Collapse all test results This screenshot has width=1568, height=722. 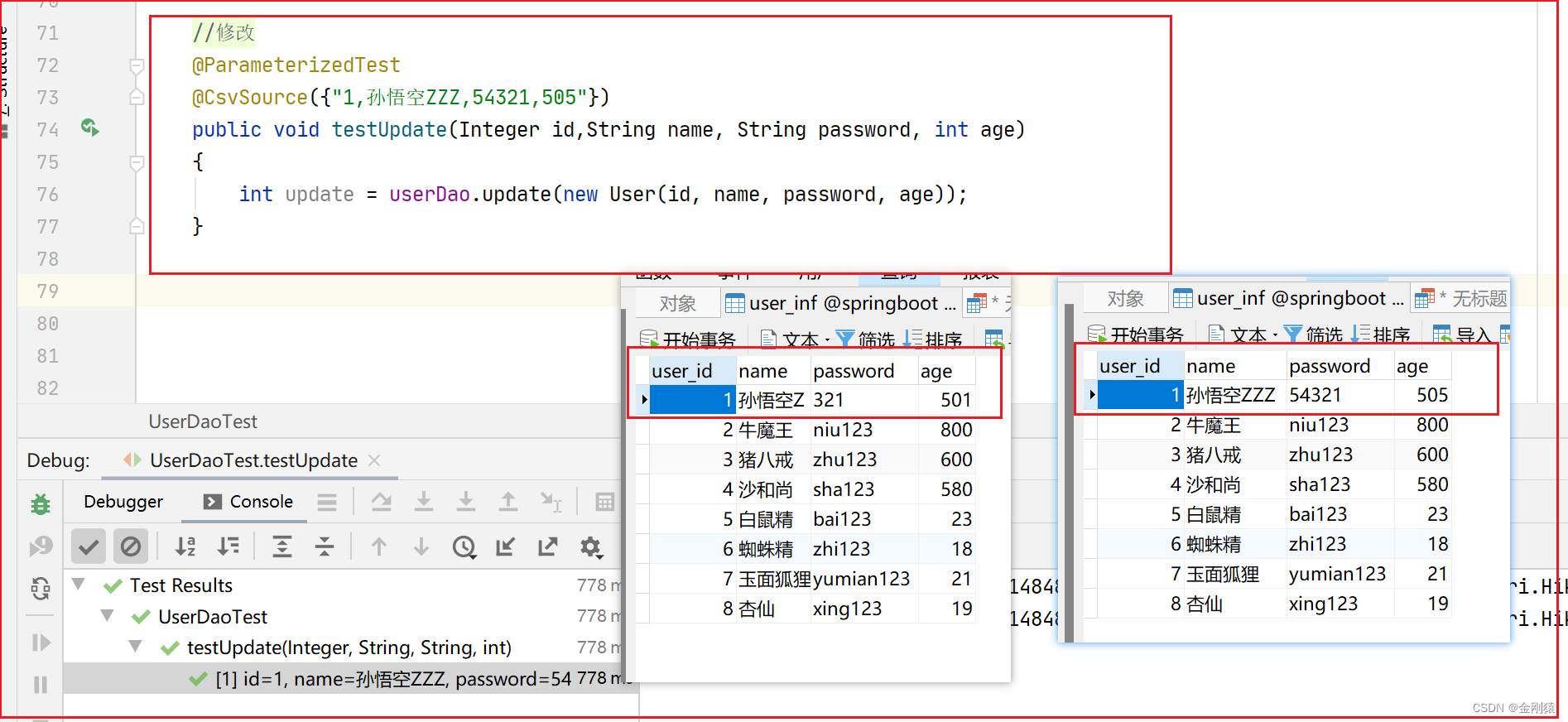(x=325, y=546)
